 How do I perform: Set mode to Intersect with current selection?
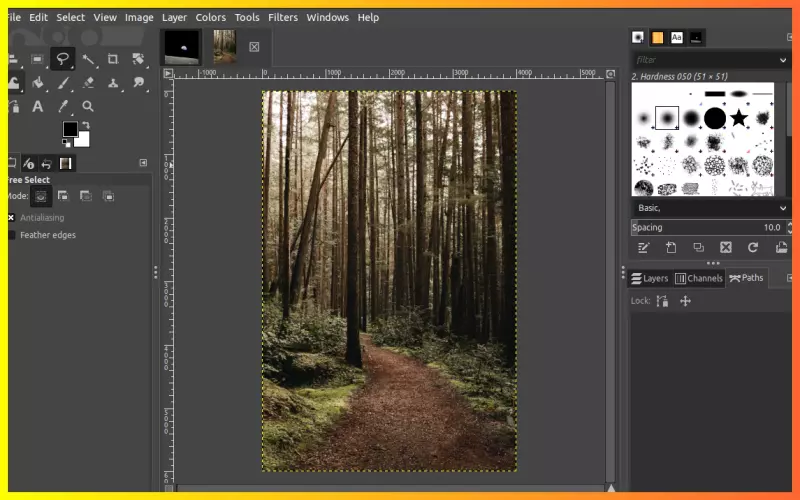pos(108,196)
